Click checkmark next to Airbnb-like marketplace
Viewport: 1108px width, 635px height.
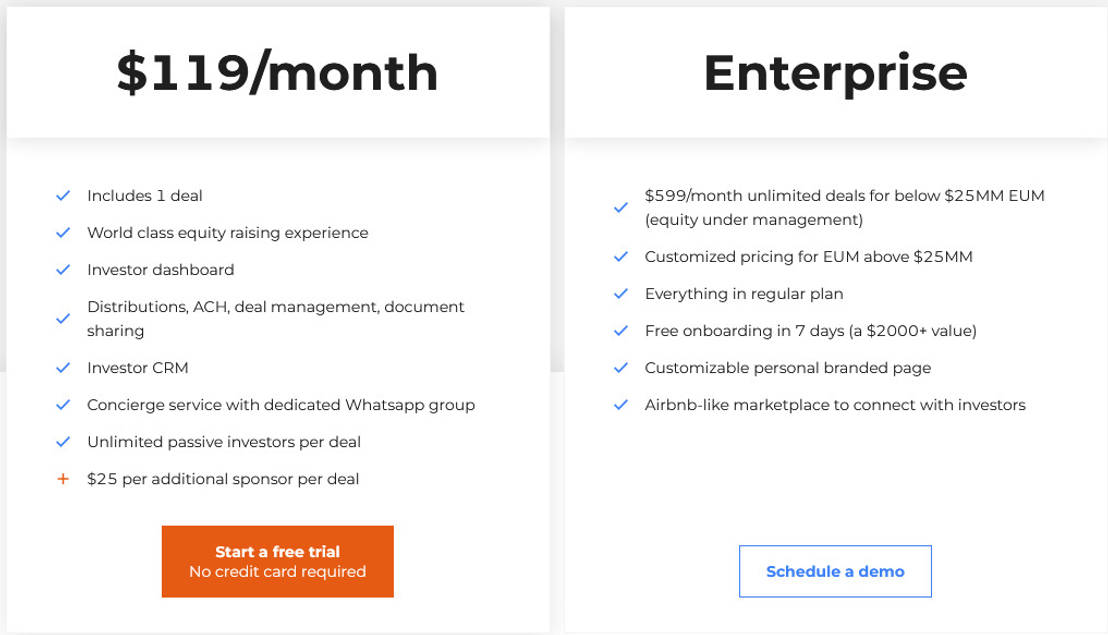pos(621,405)
